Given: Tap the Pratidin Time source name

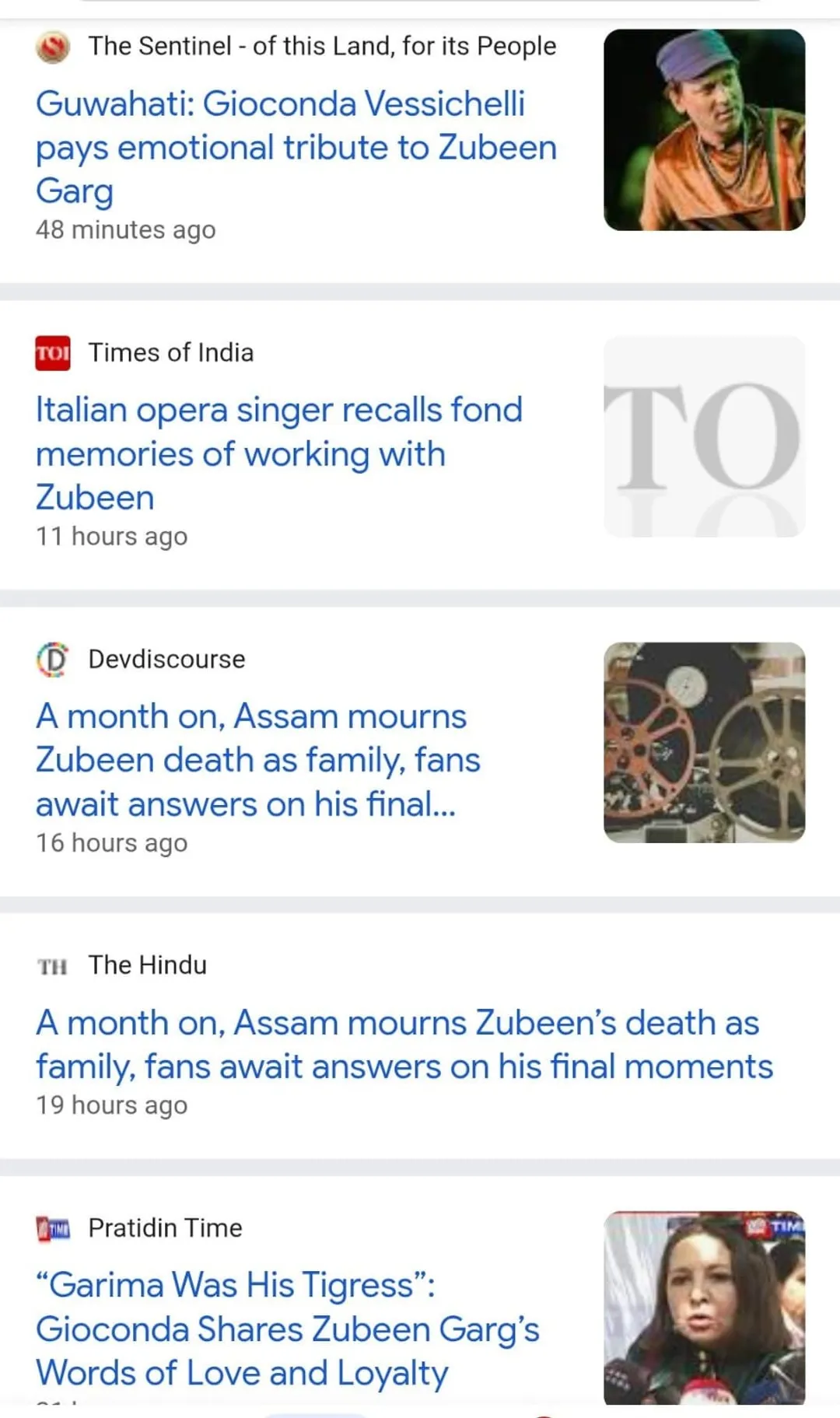Looking at the screenshot, I should pyautogui.click(x=165, y=1228).
